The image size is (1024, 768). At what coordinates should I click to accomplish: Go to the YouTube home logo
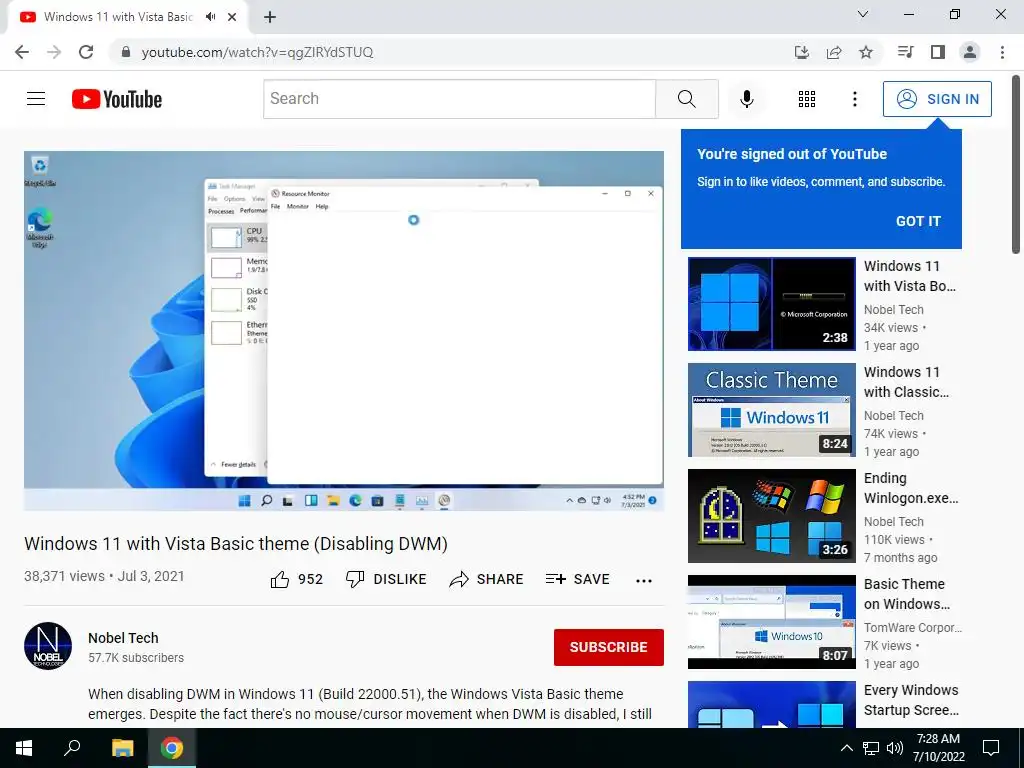pos(117,99)
